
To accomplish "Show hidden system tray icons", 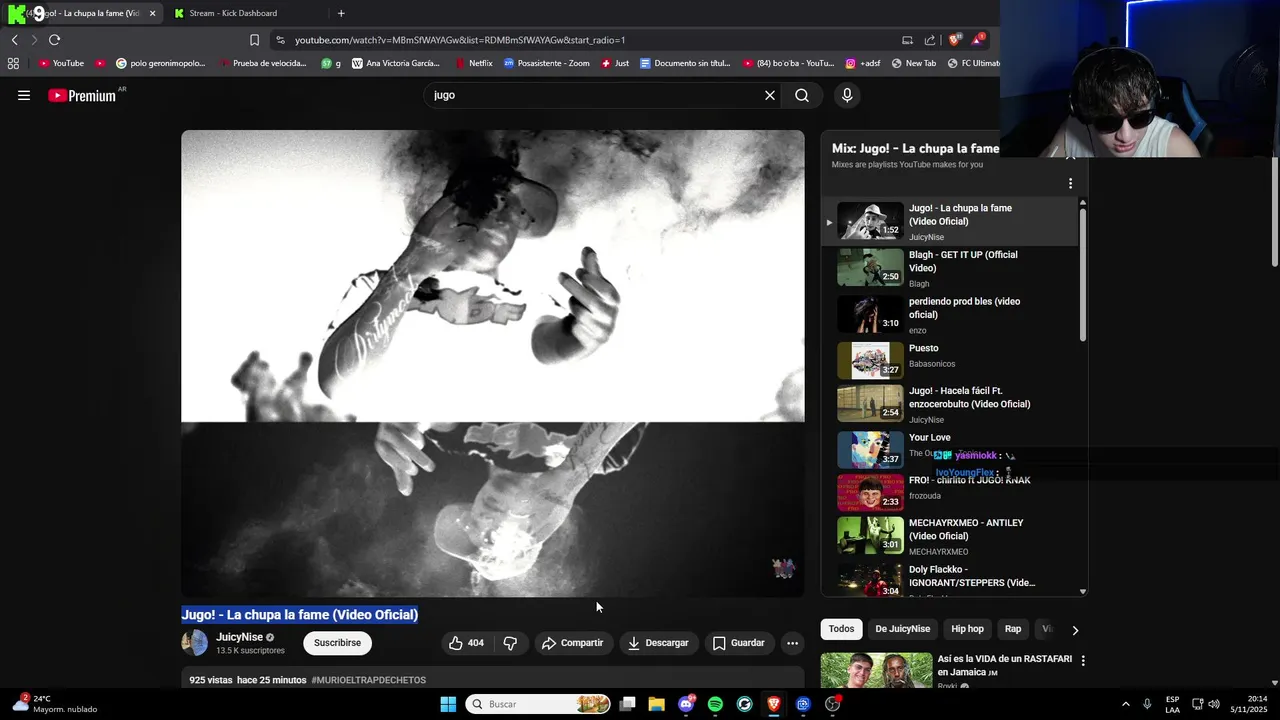I will tap(1125, 704).
